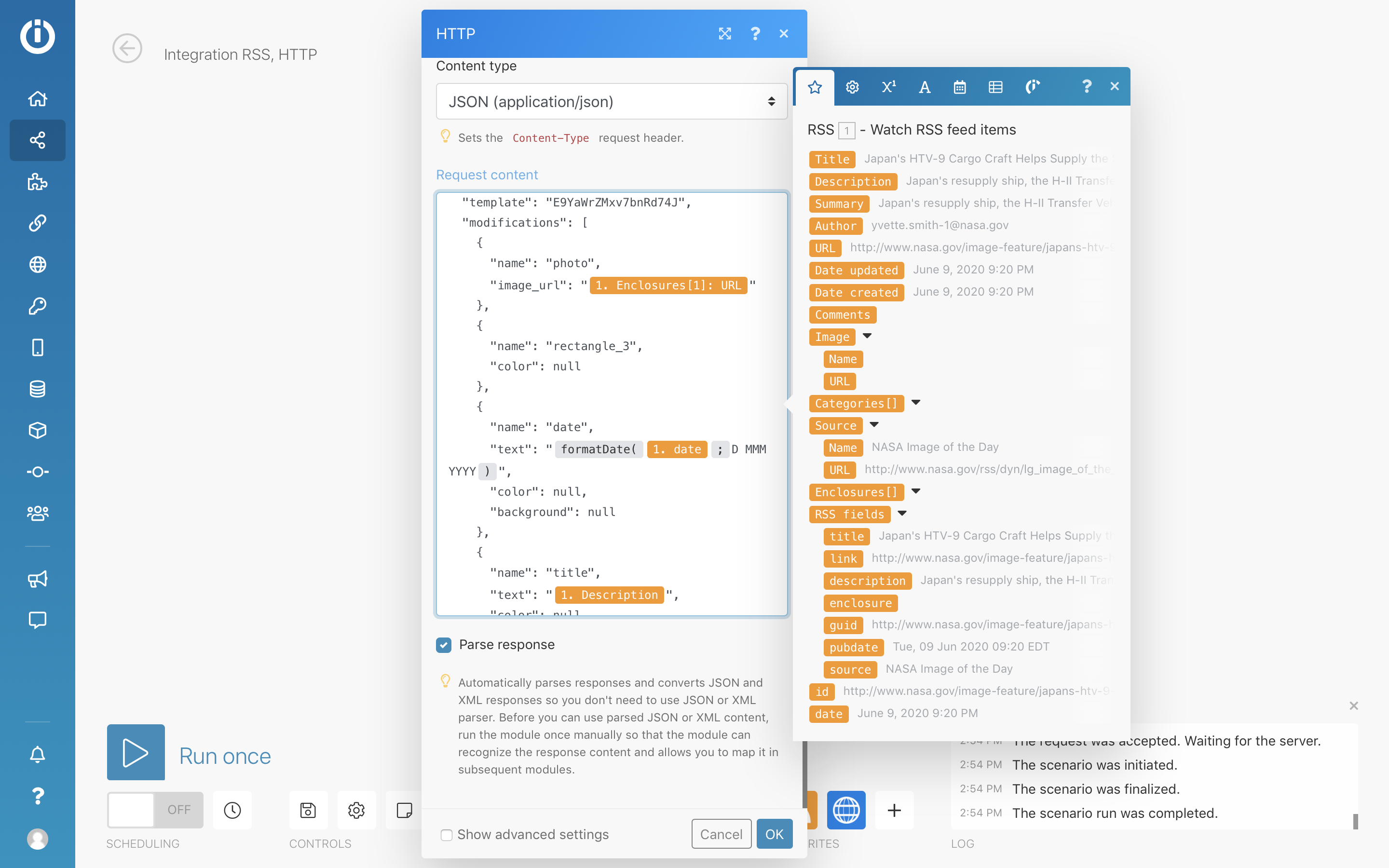This screenshot has height=868, width=1389.
Task: Click the HTTP globe module in favorites
Action: tap(846, 810)
